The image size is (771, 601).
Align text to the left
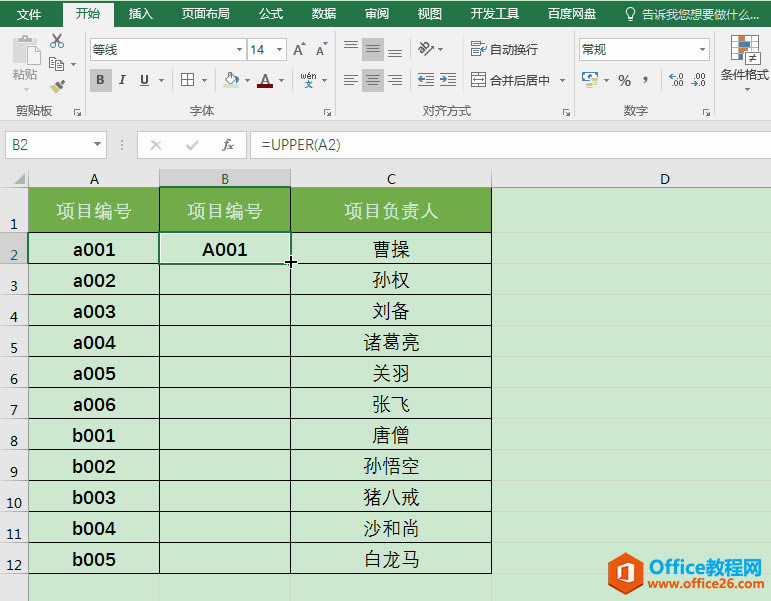[x=351, y=80]
